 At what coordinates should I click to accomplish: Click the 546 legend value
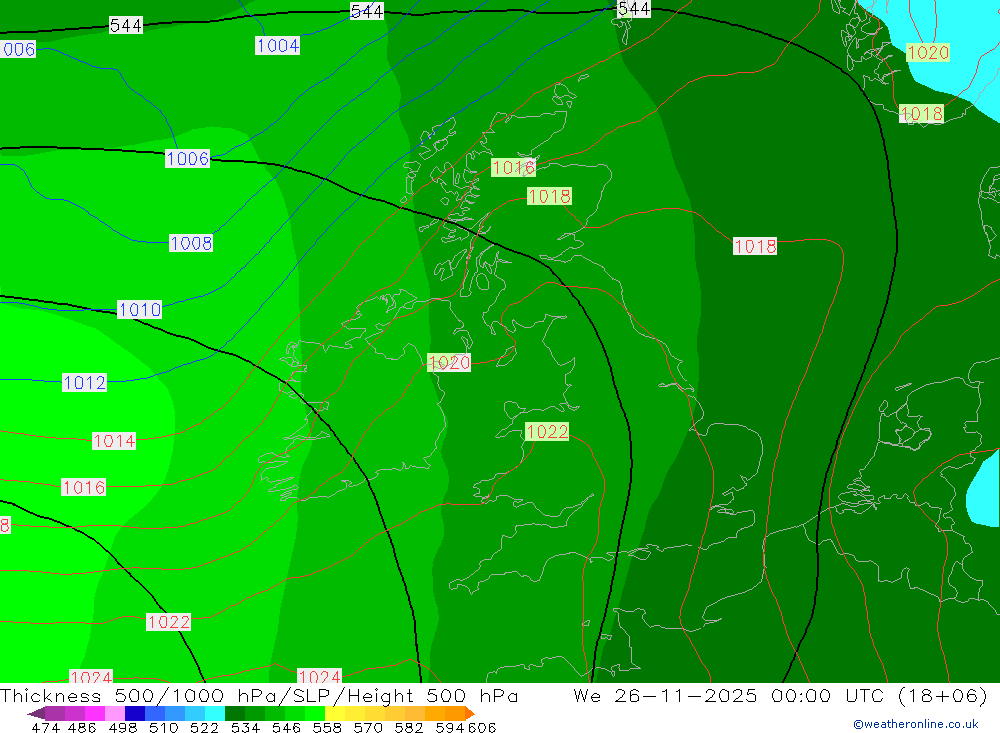click(x=286, y=727)
